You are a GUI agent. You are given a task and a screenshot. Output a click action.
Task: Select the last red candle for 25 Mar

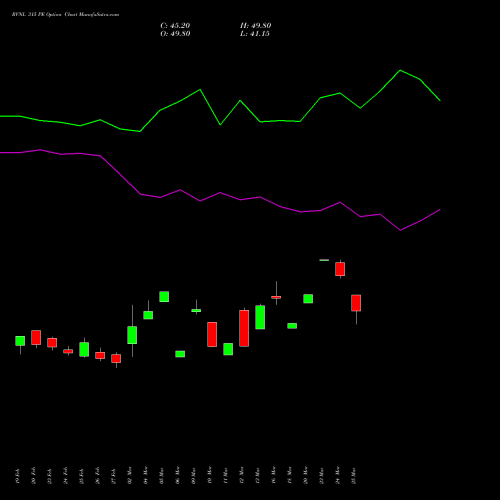click(x=356, y=303)
